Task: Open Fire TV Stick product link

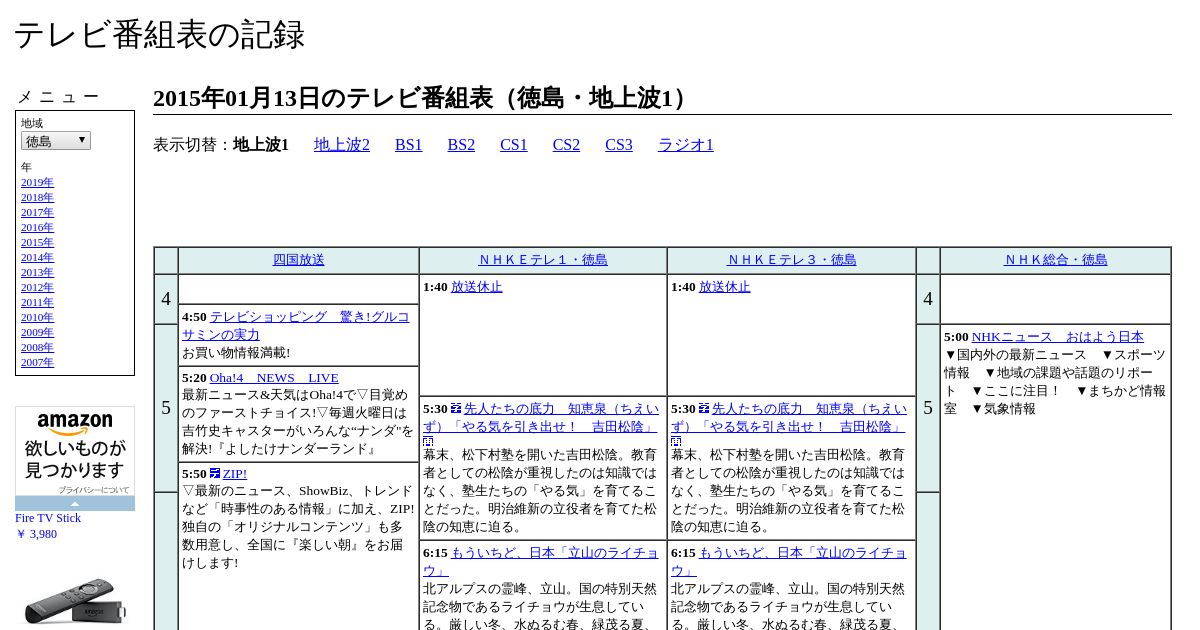Action: (48, 518)
